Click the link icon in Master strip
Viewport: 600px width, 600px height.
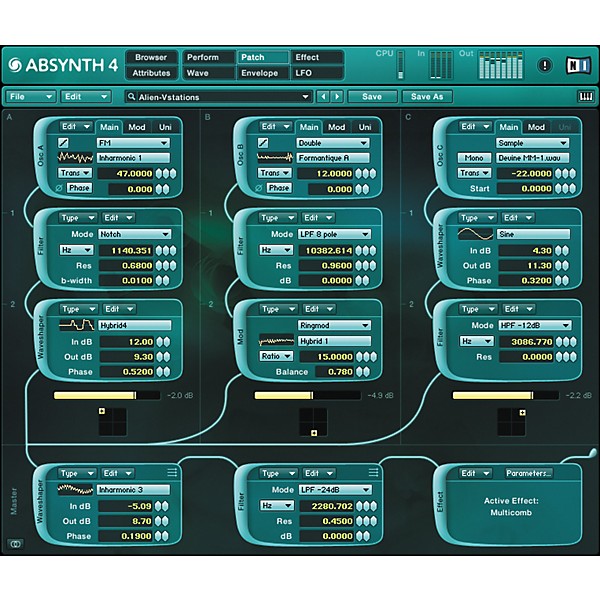[15, 544]
